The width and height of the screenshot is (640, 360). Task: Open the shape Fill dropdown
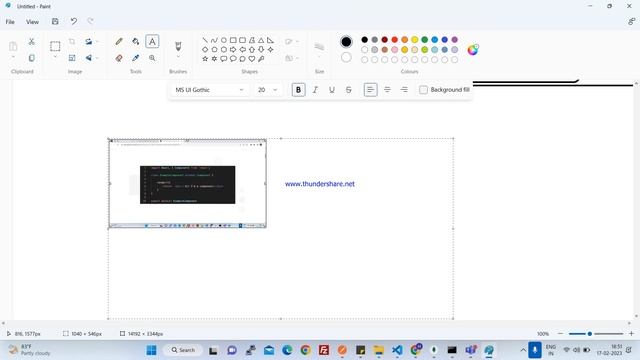tap(291, 58)
